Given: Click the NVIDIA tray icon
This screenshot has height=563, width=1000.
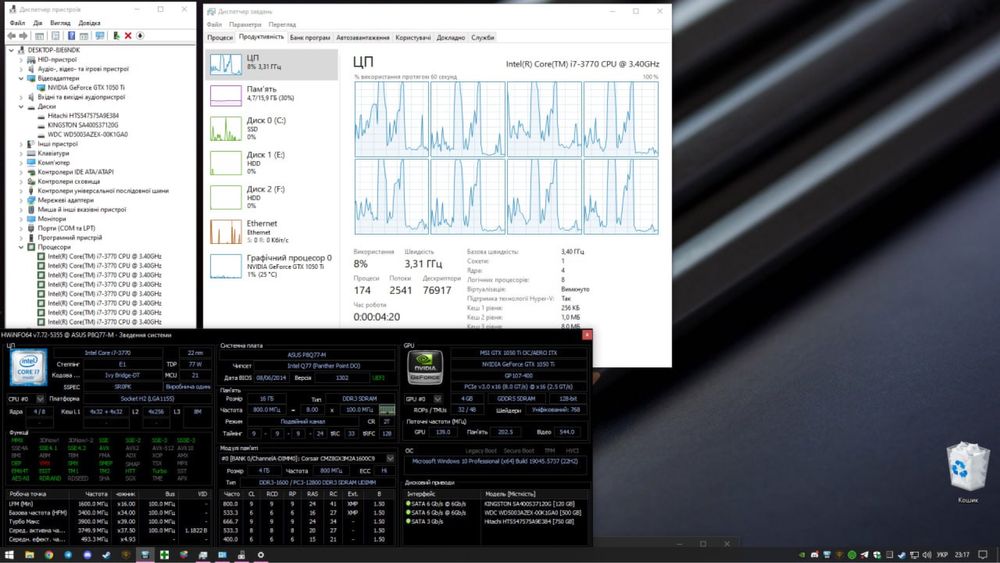Looking at the screenshot, I should click(x=802, y=555).
